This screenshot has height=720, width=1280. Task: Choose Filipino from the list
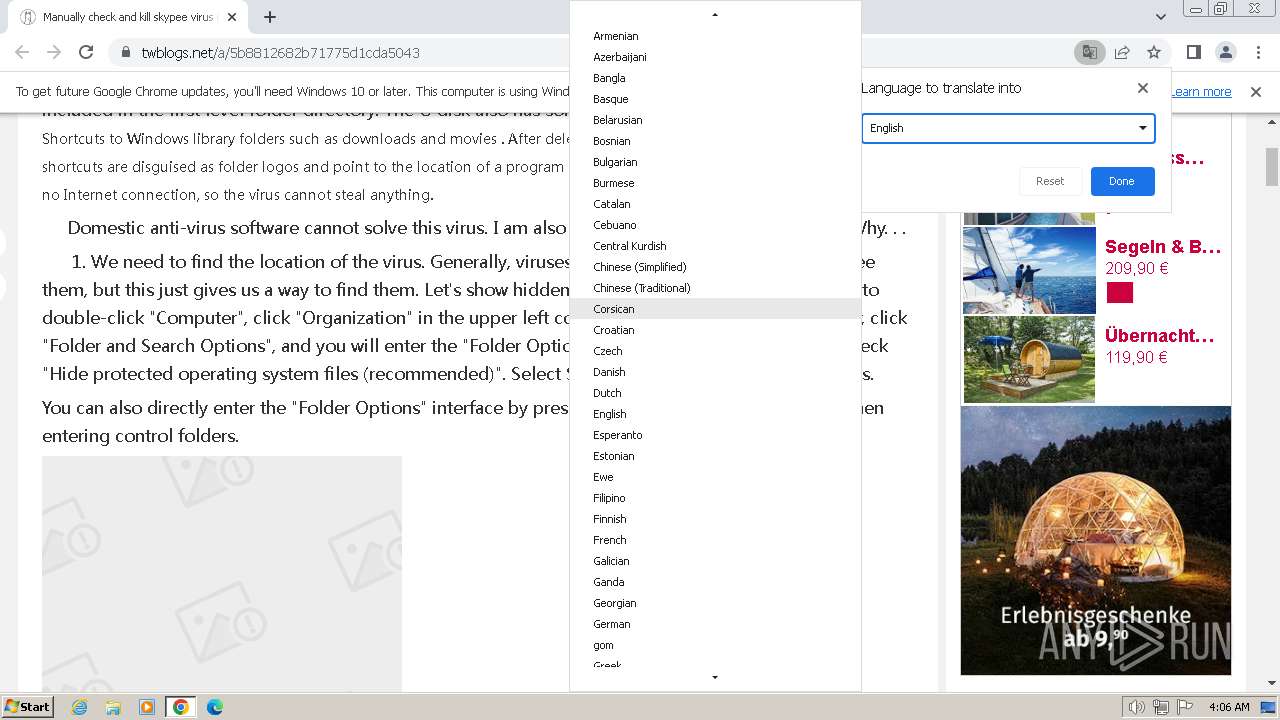715,498
